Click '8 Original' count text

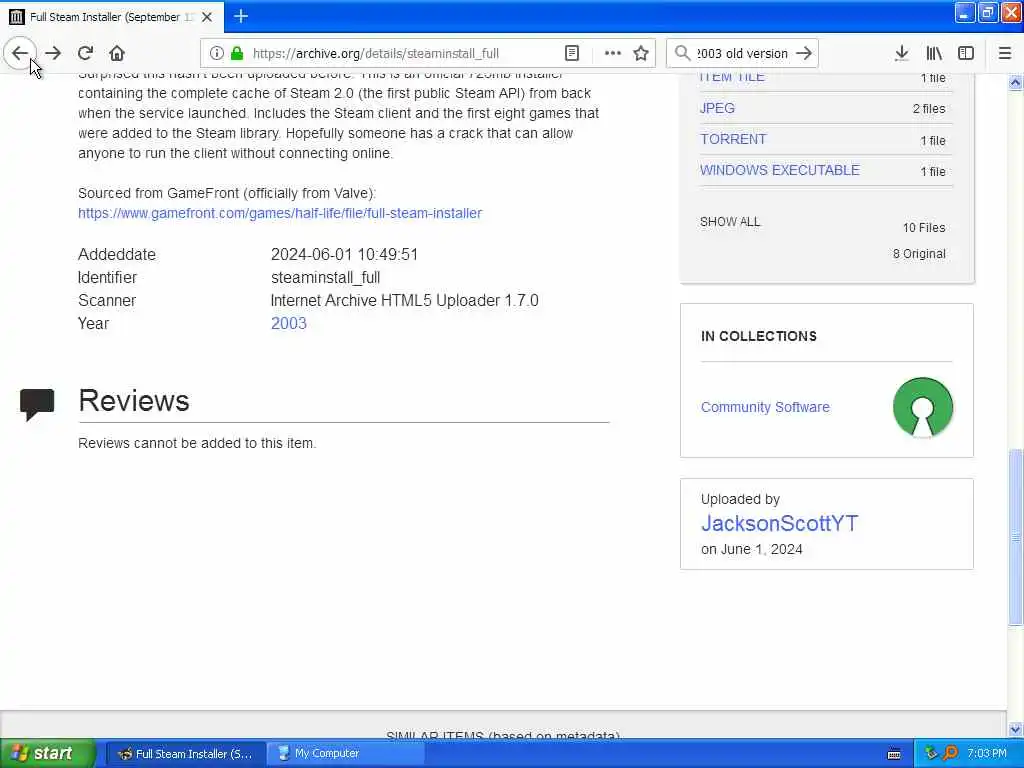[x=919, y=253]
